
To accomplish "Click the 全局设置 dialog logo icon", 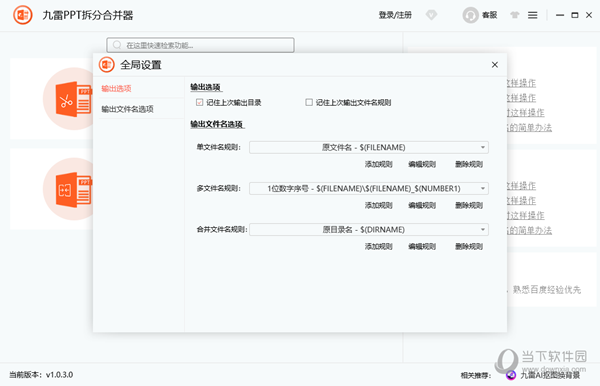I will pyautogui.click(x=107, y=65).
